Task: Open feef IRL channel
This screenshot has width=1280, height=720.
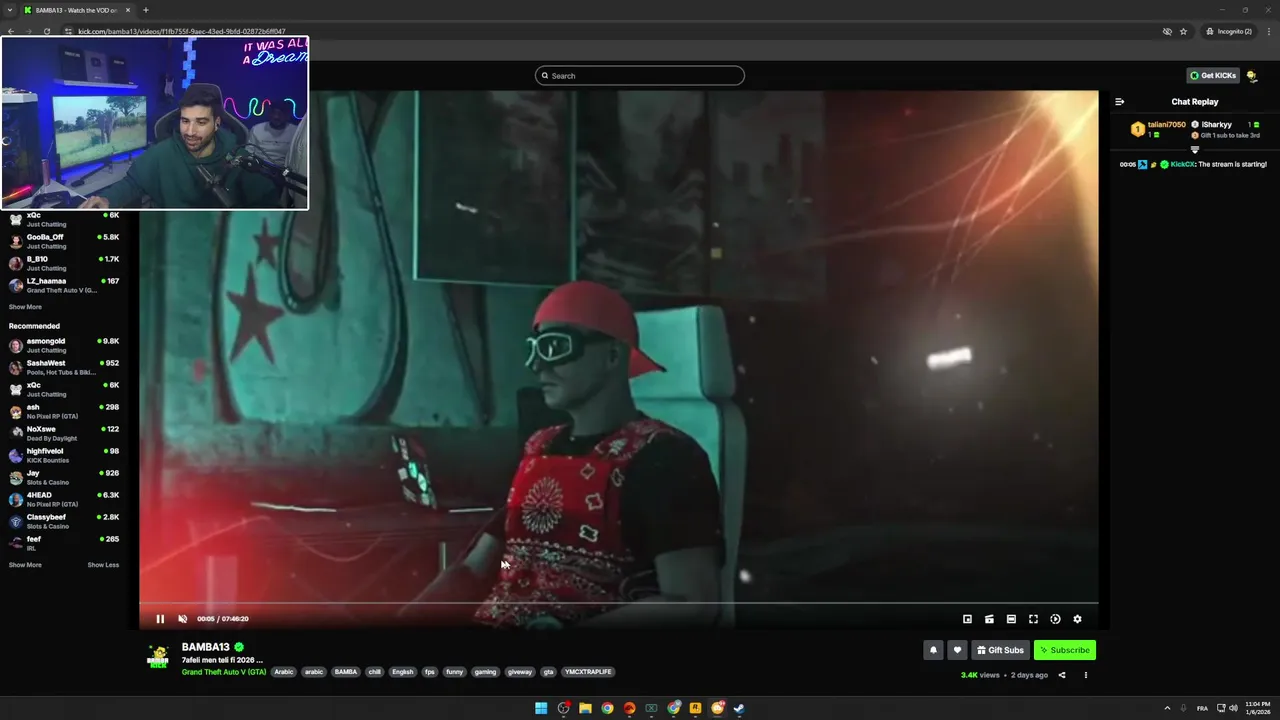Action: click(64, 543)
